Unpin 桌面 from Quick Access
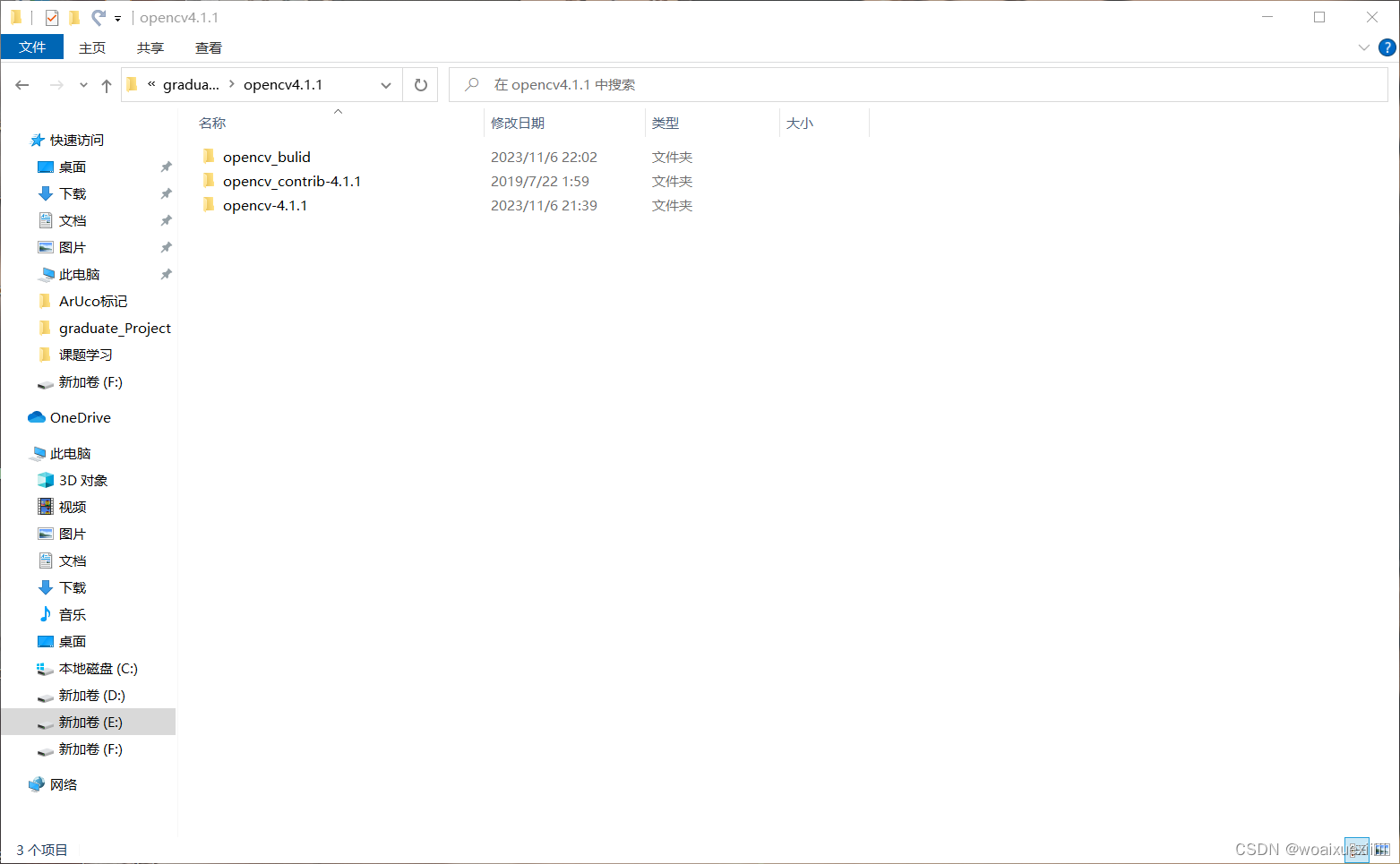The width and height of the screenshot is (1400, 864). pos(166,167)
